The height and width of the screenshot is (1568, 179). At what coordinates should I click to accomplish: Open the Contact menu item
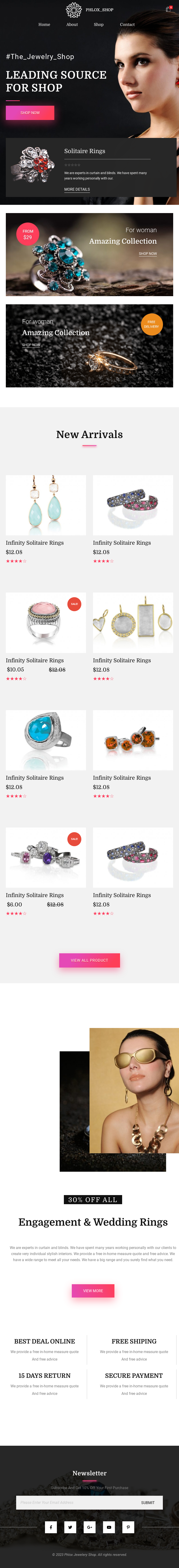[127, 24]
